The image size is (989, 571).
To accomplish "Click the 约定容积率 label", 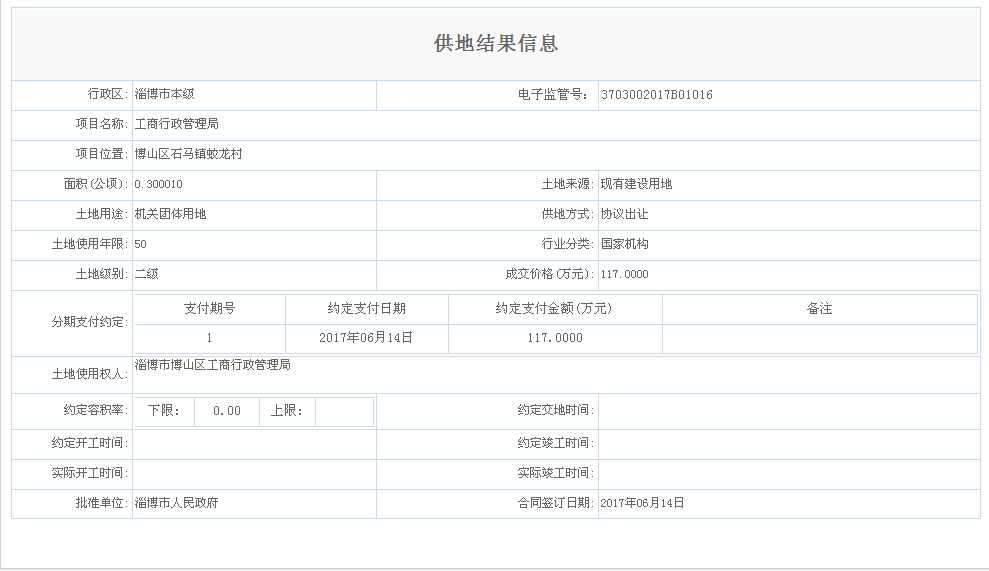I will [96, 410].
